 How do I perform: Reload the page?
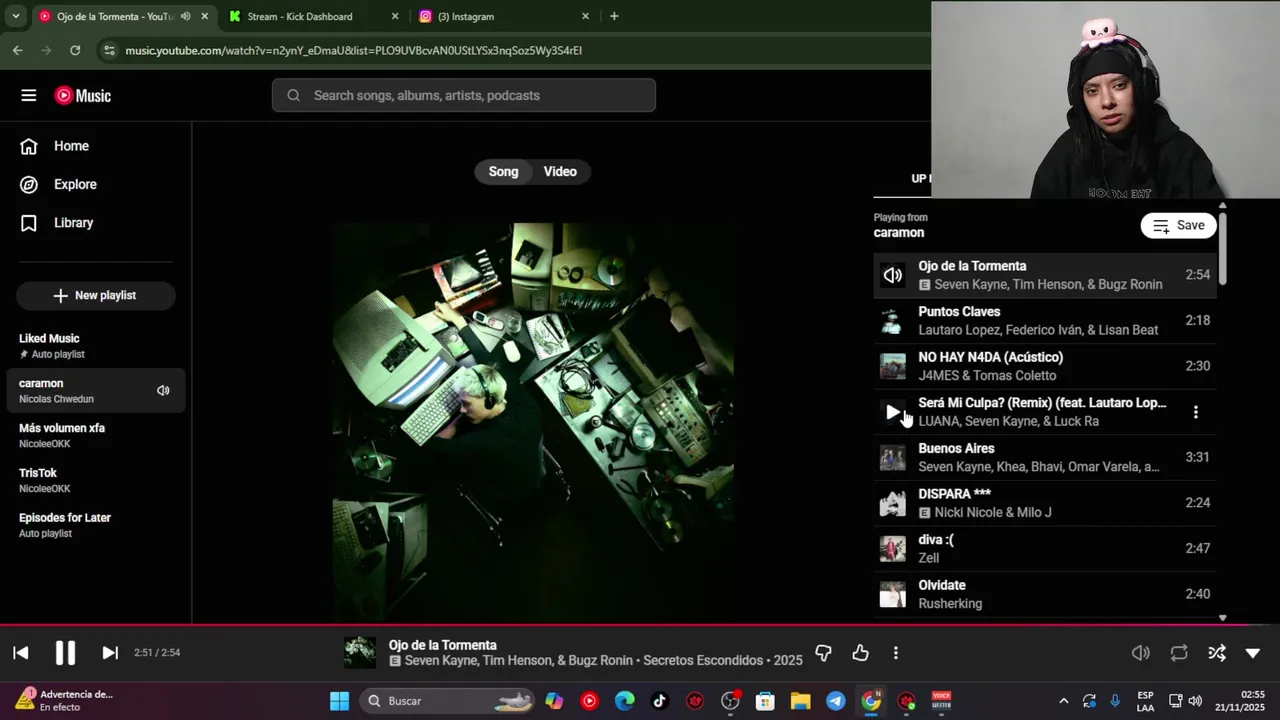pos(75,50)
